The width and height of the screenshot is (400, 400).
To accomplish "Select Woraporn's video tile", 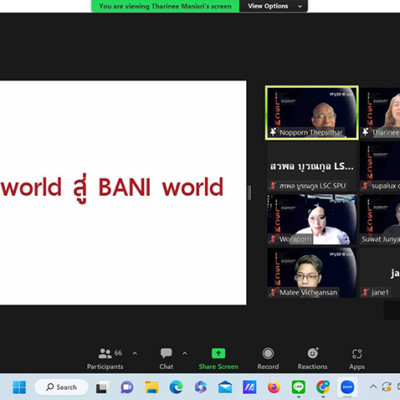I will coord(312,220).
